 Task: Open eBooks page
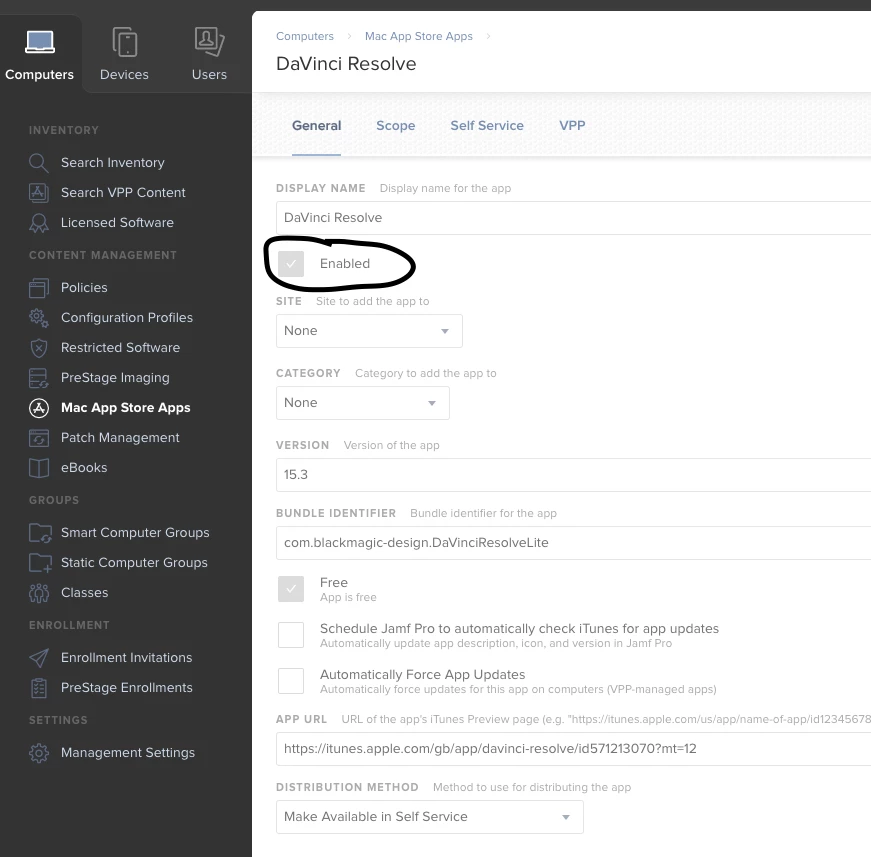[x=84, y=468]
